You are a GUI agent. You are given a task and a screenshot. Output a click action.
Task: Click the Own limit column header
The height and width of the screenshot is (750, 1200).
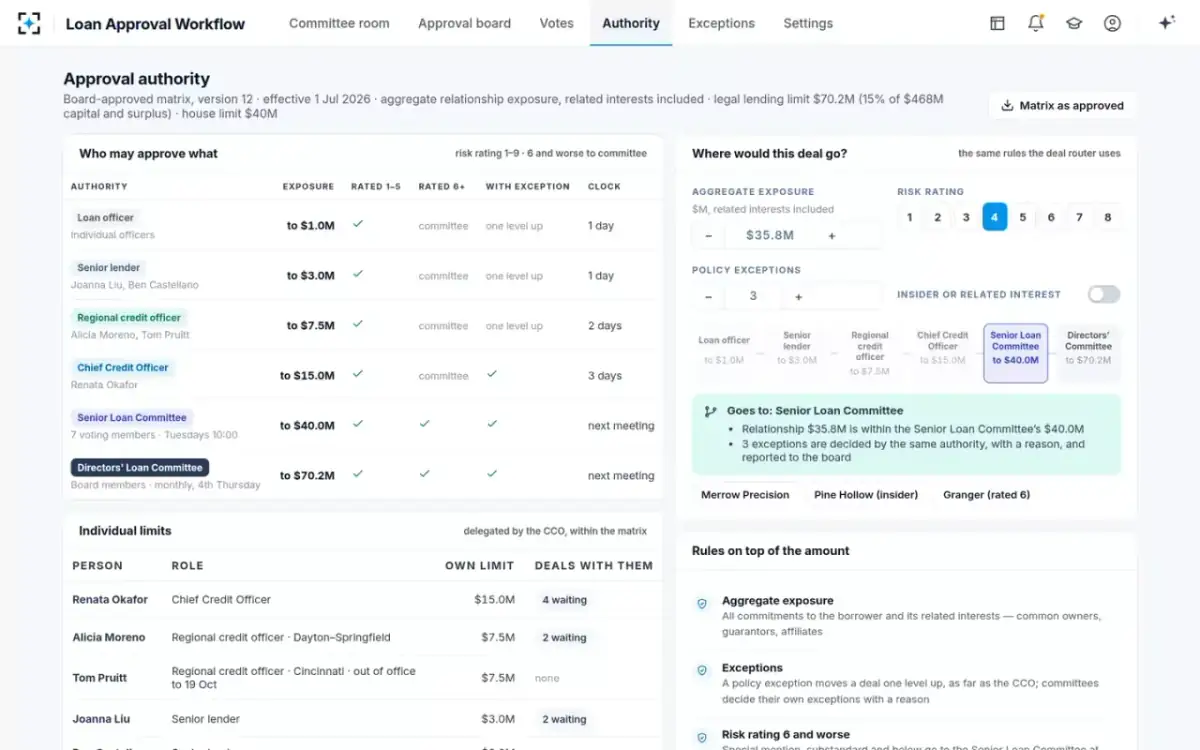[479, 566]
